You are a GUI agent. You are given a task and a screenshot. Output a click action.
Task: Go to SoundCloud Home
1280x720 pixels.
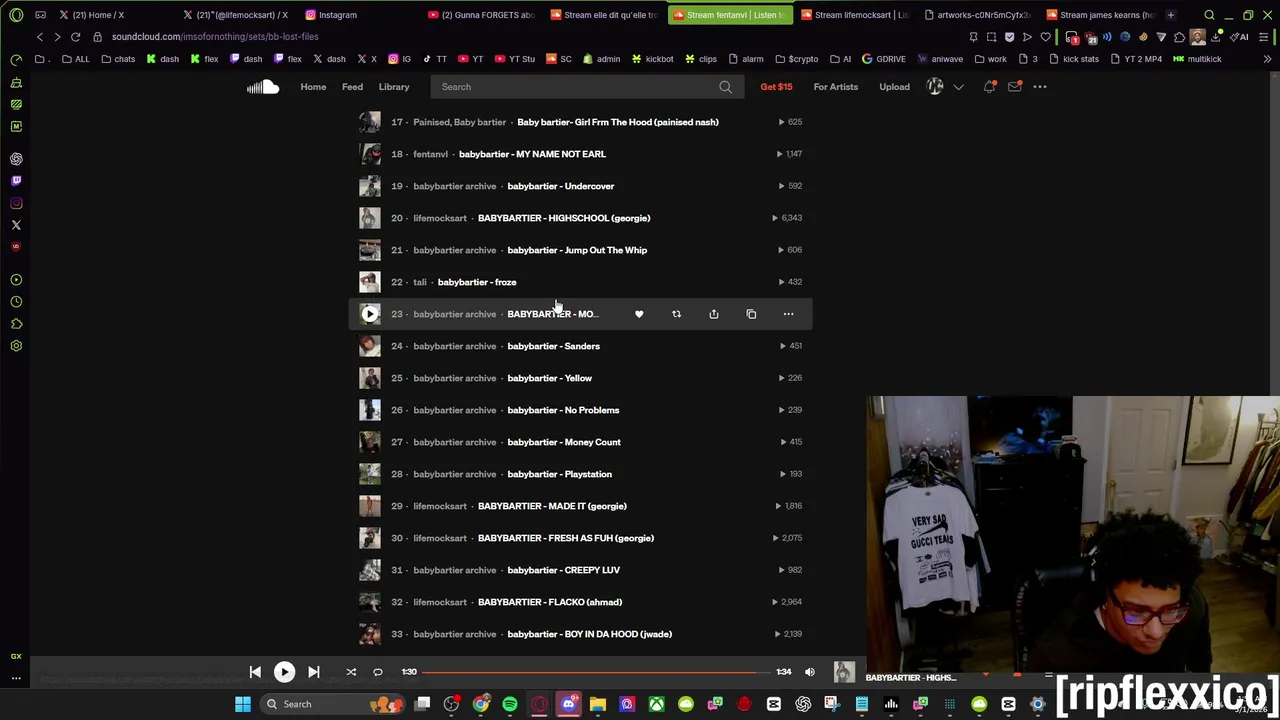pyautogui.click(x=313, y=87)
